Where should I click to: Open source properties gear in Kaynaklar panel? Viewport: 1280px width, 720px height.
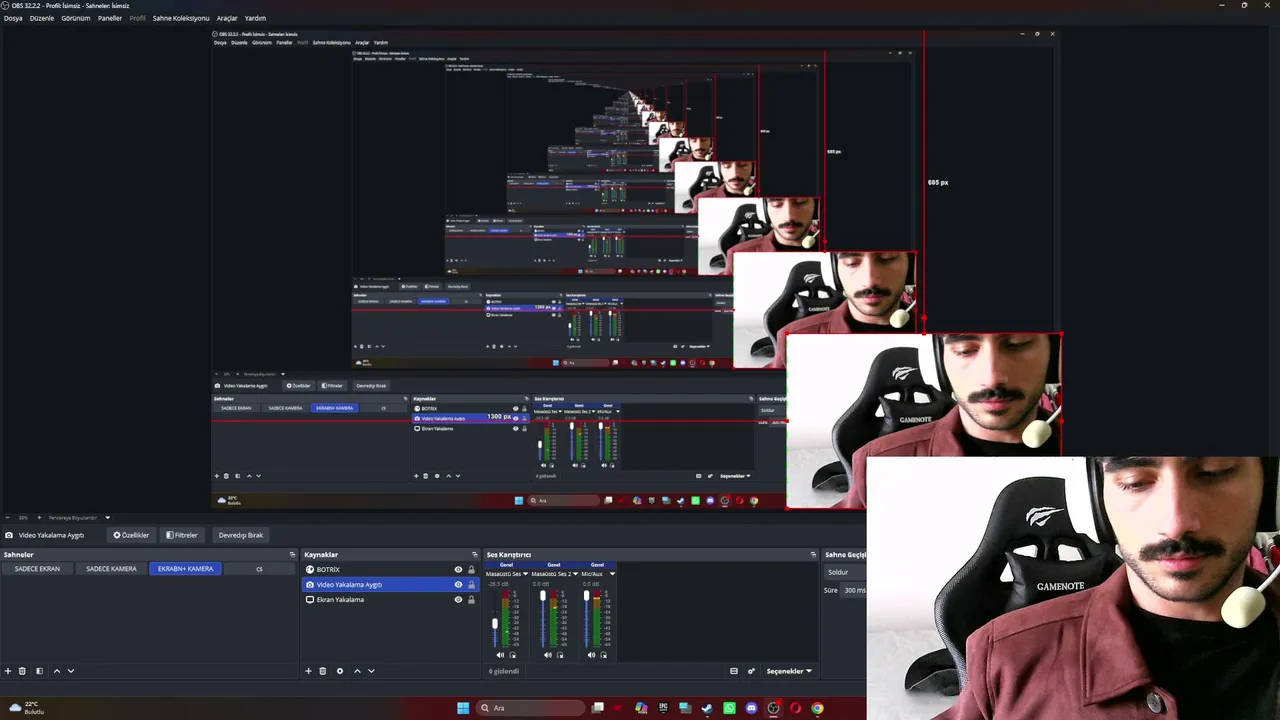coord(340,671)
